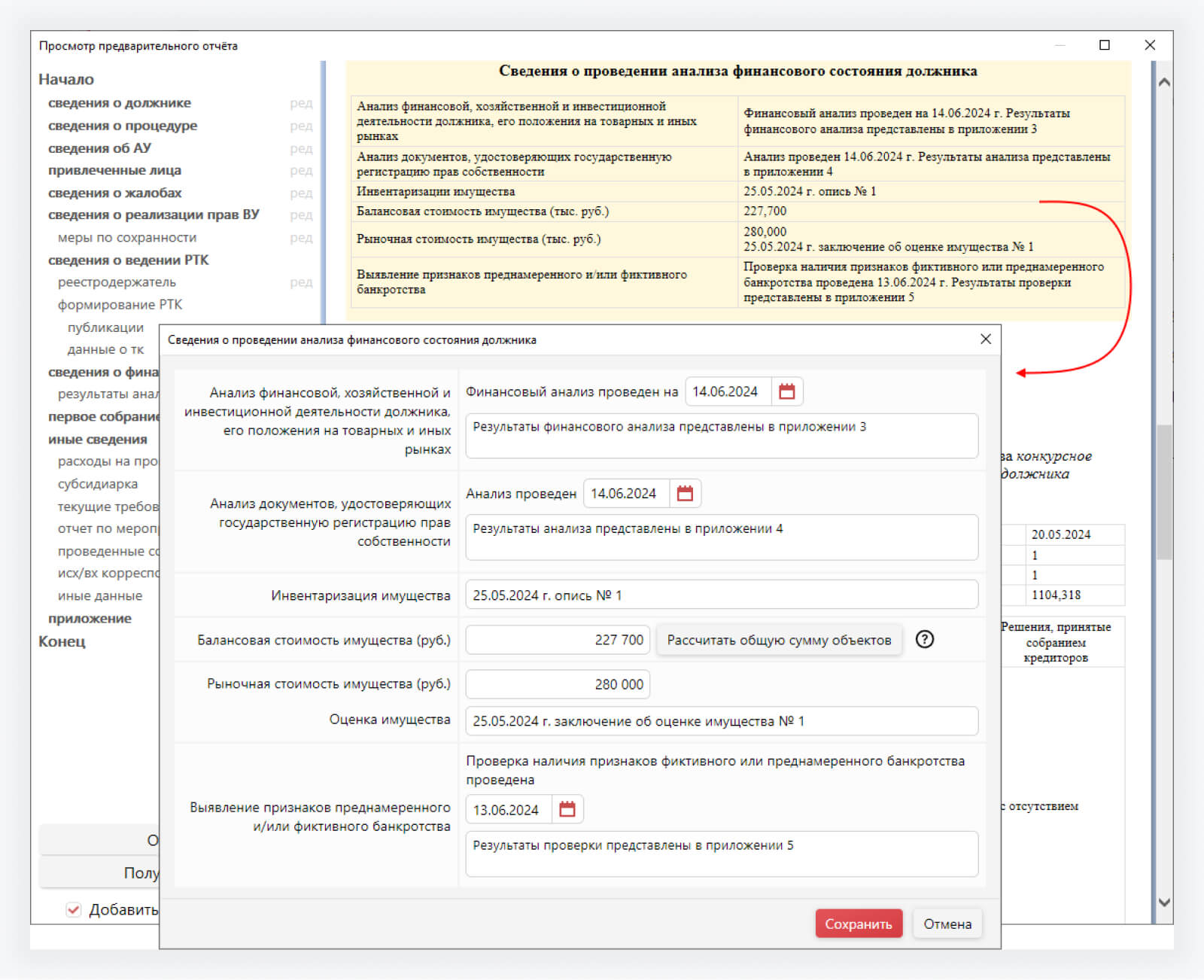Maximize the preliminary report preview window
This screenshot has width=1204, height=980.
click(1105, 45)
